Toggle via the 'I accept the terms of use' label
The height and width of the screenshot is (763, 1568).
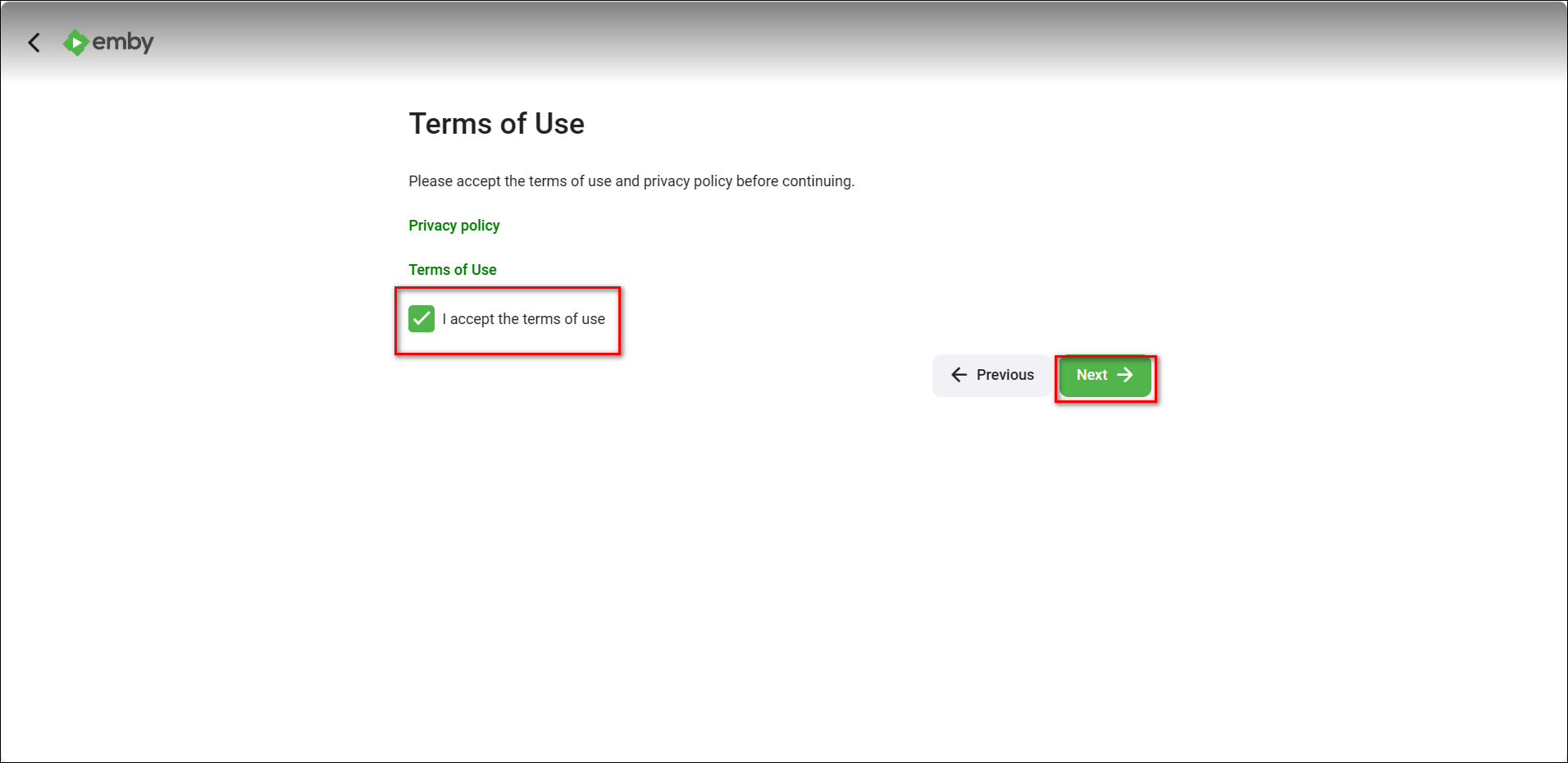pos(523,319)
